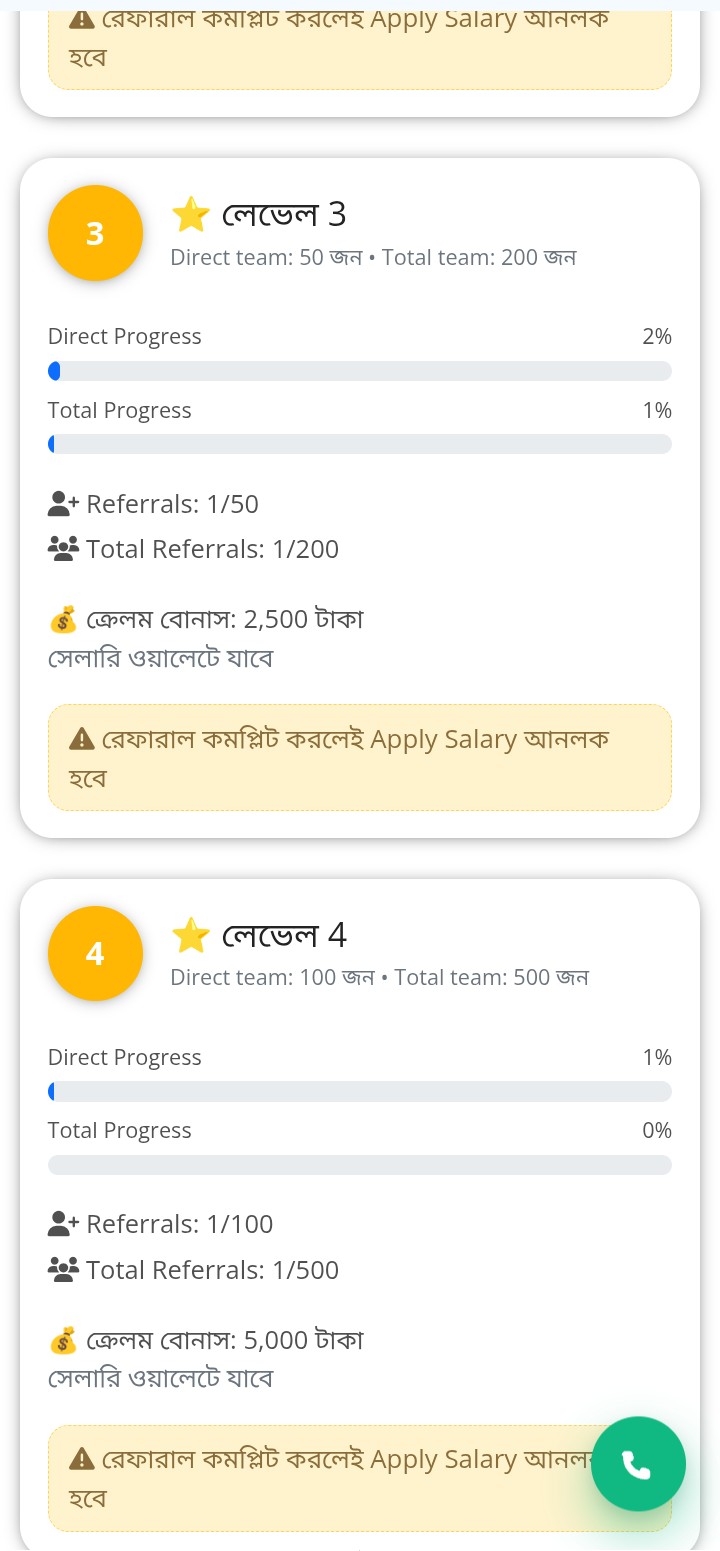Click Level 3 Apply Salary unlock notice
Image resolution: width=720 pixels, height=1551 pixels.
360,757
